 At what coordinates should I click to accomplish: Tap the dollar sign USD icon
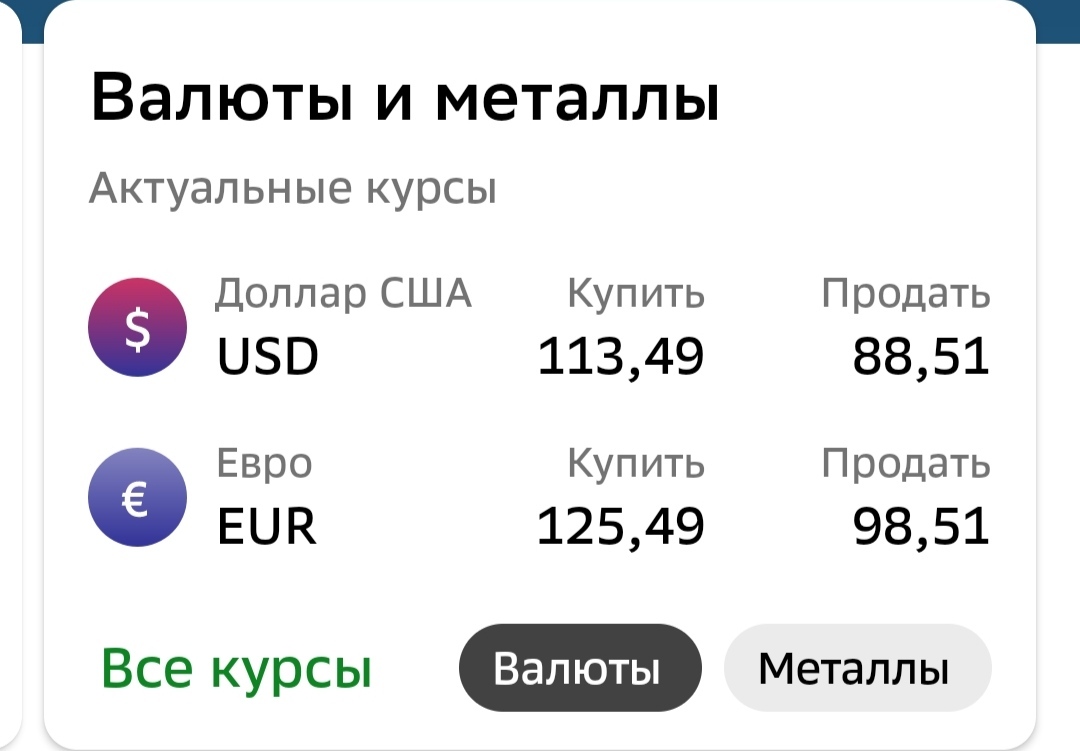(x=137, y=327)
